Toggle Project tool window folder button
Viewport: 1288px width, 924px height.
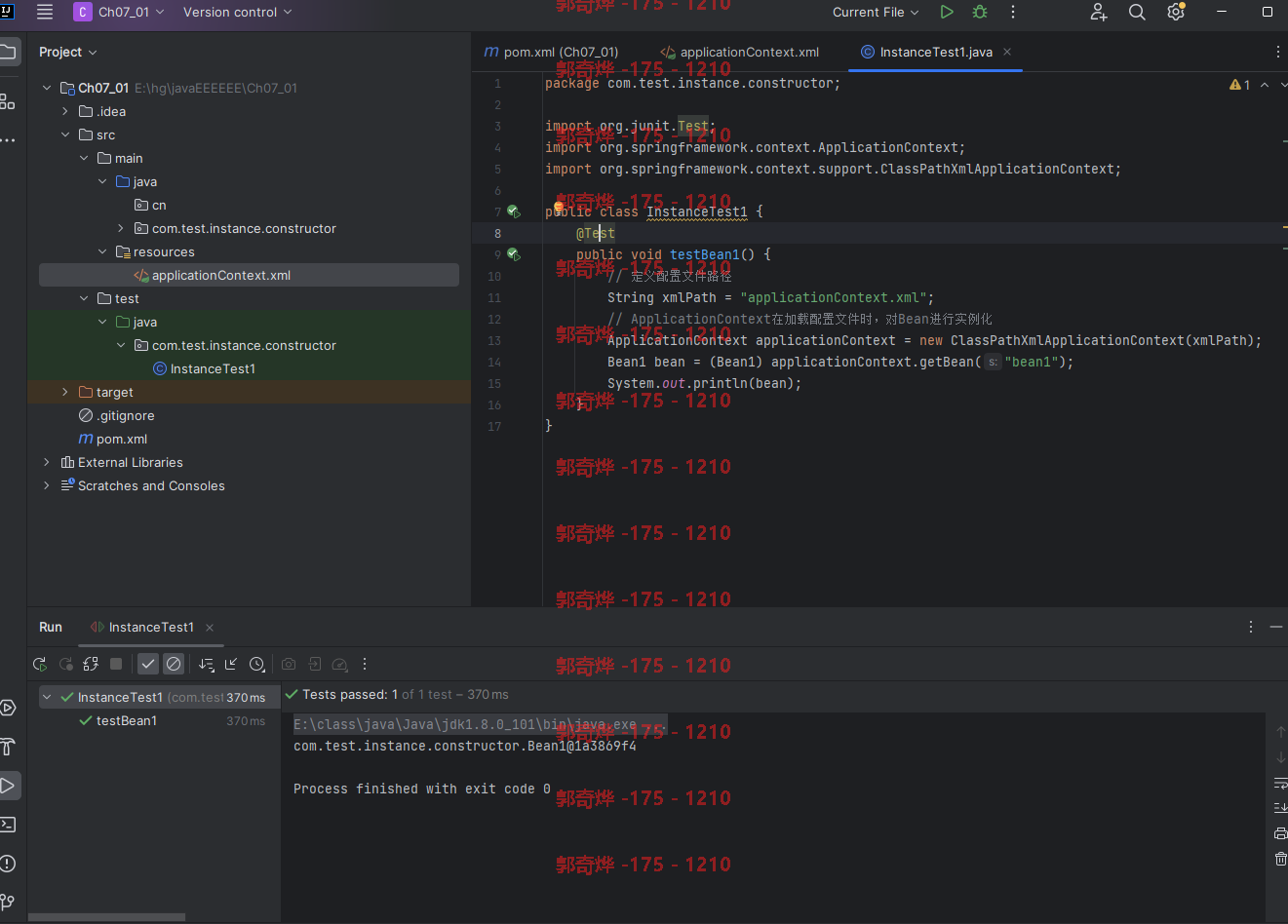(9, 52)
